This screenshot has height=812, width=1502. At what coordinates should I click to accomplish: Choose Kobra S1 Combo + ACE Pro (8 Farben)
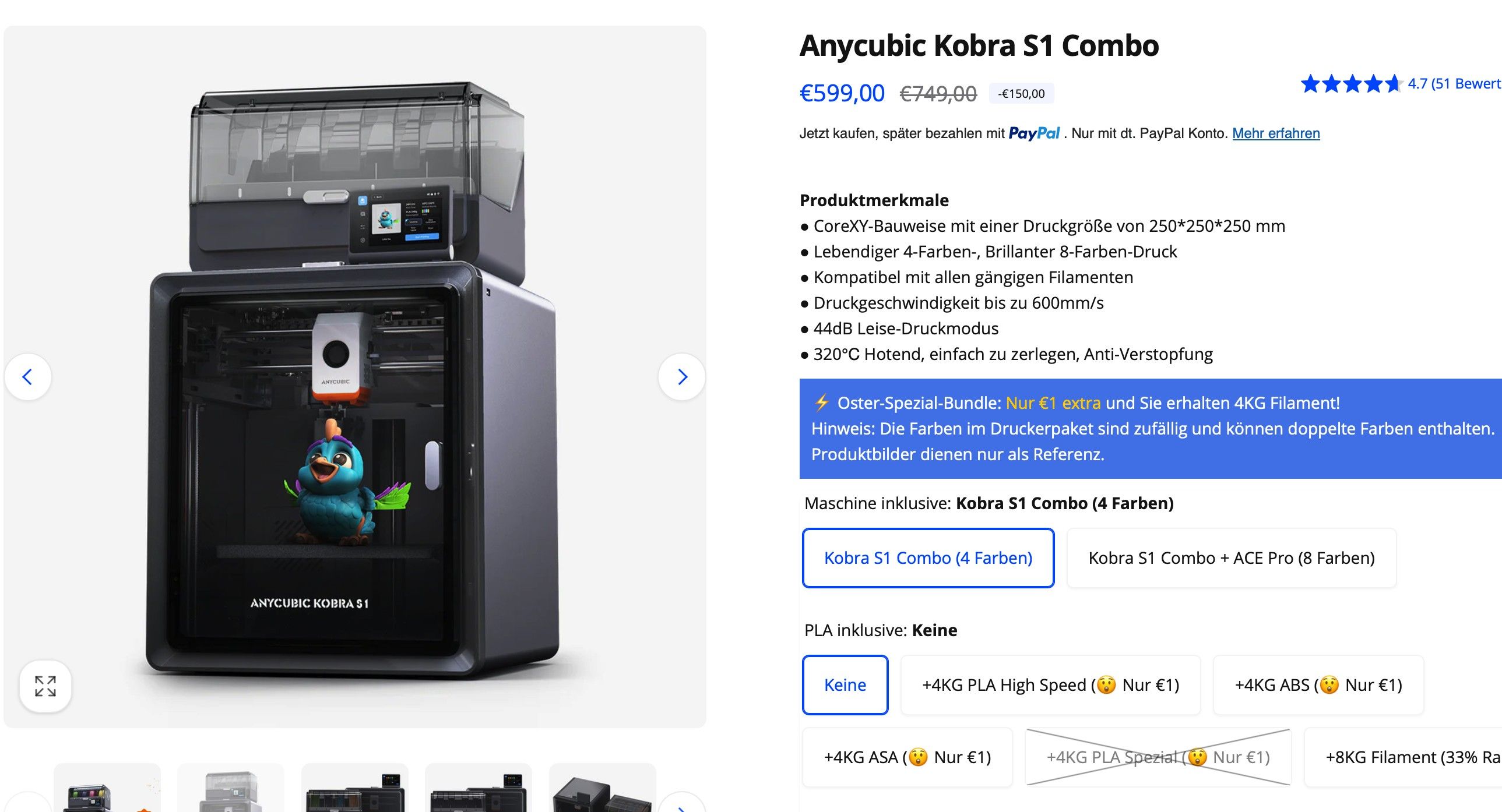(x=1232, y=558)
